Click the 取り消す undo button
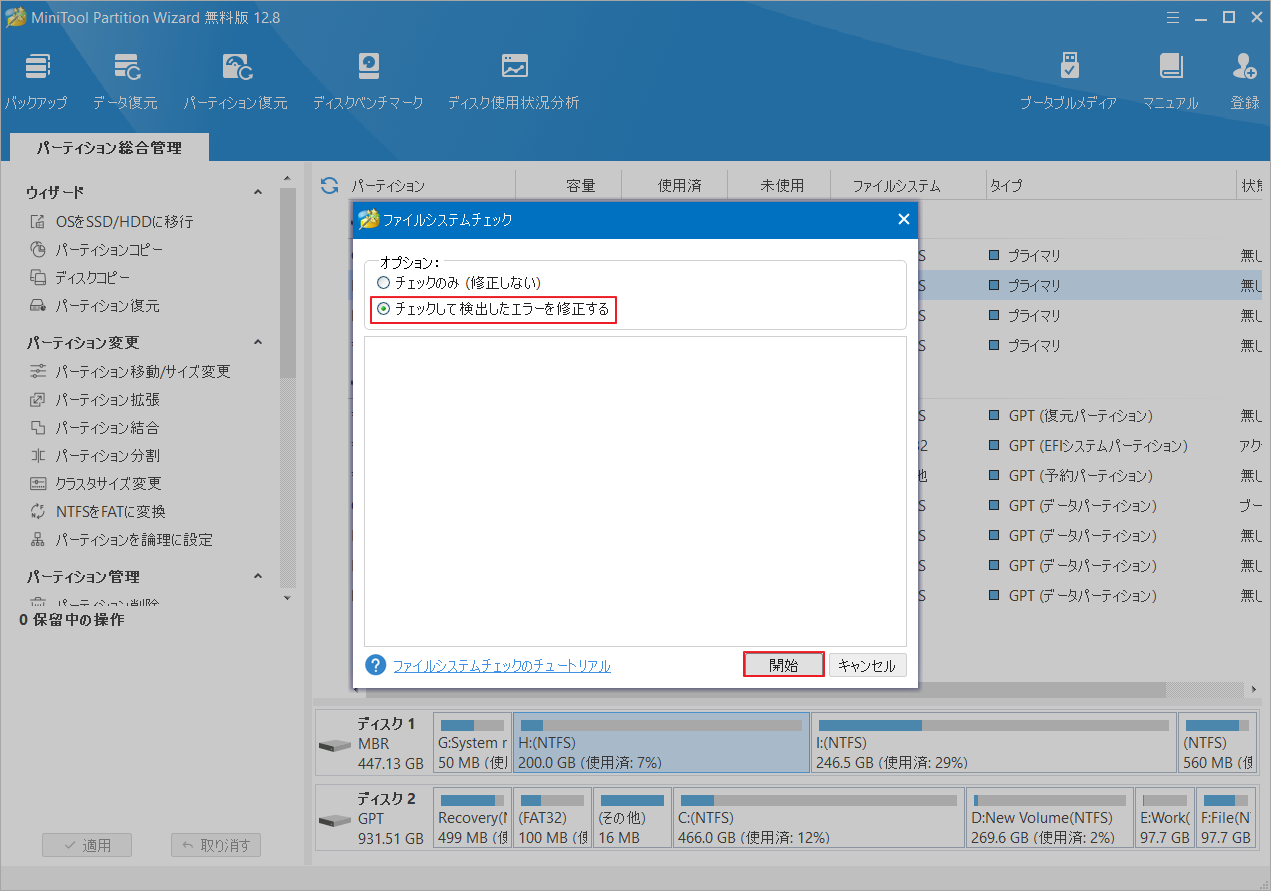This screenshot has height=891, width=1271. click(x=216, y=845)
